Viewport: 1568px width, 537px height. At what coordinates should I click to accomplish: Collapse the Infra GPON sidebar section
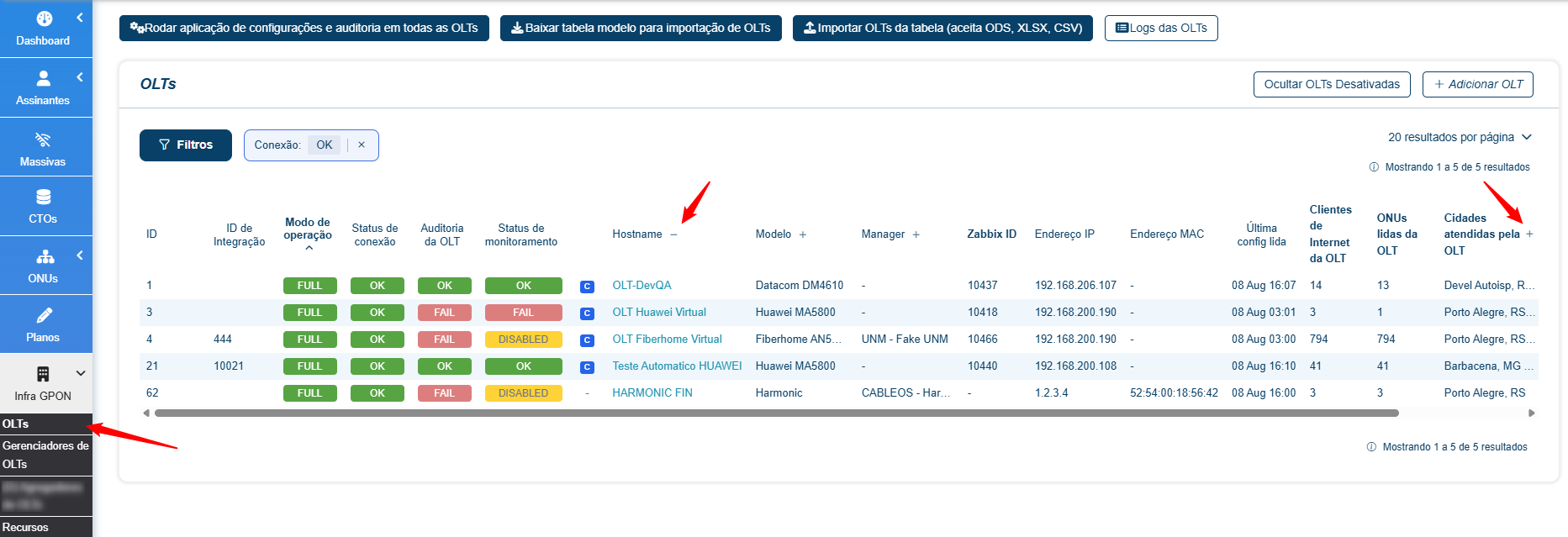(x=81, y=373)
